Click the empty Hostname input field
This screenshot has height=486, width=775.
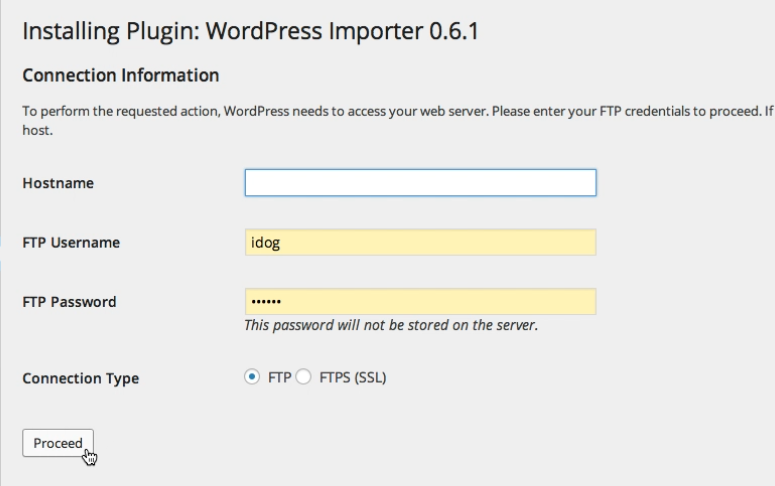click(420, 183)
